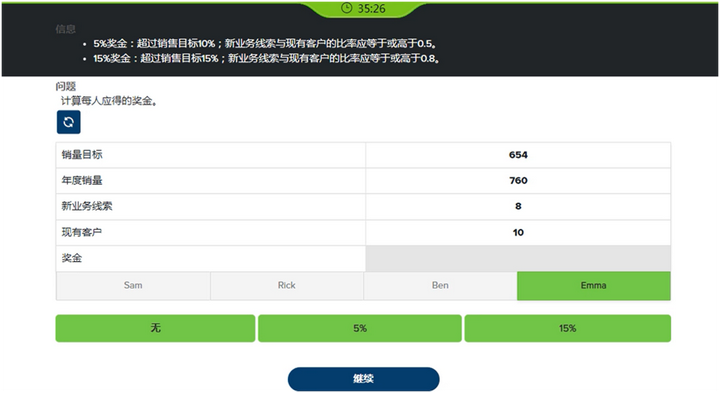Select the Emma tab
Viewport: 720px width, 393px height.
point(594,286)
